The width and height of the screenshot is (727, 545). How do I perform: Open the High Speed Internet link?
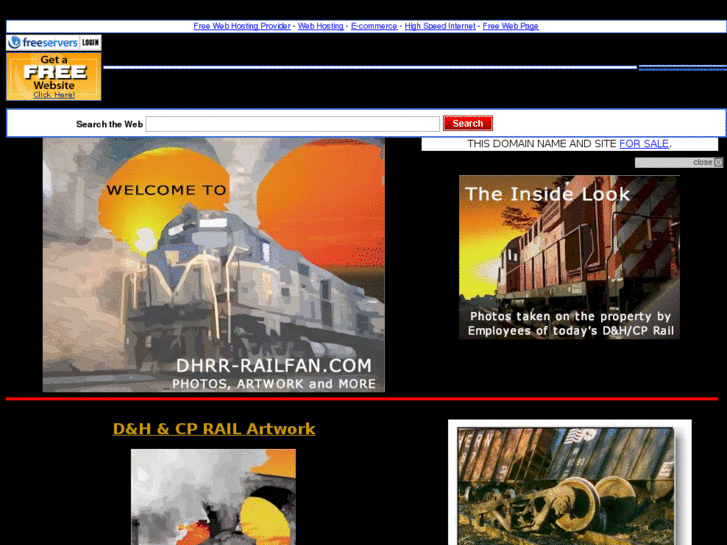[440, 26]
